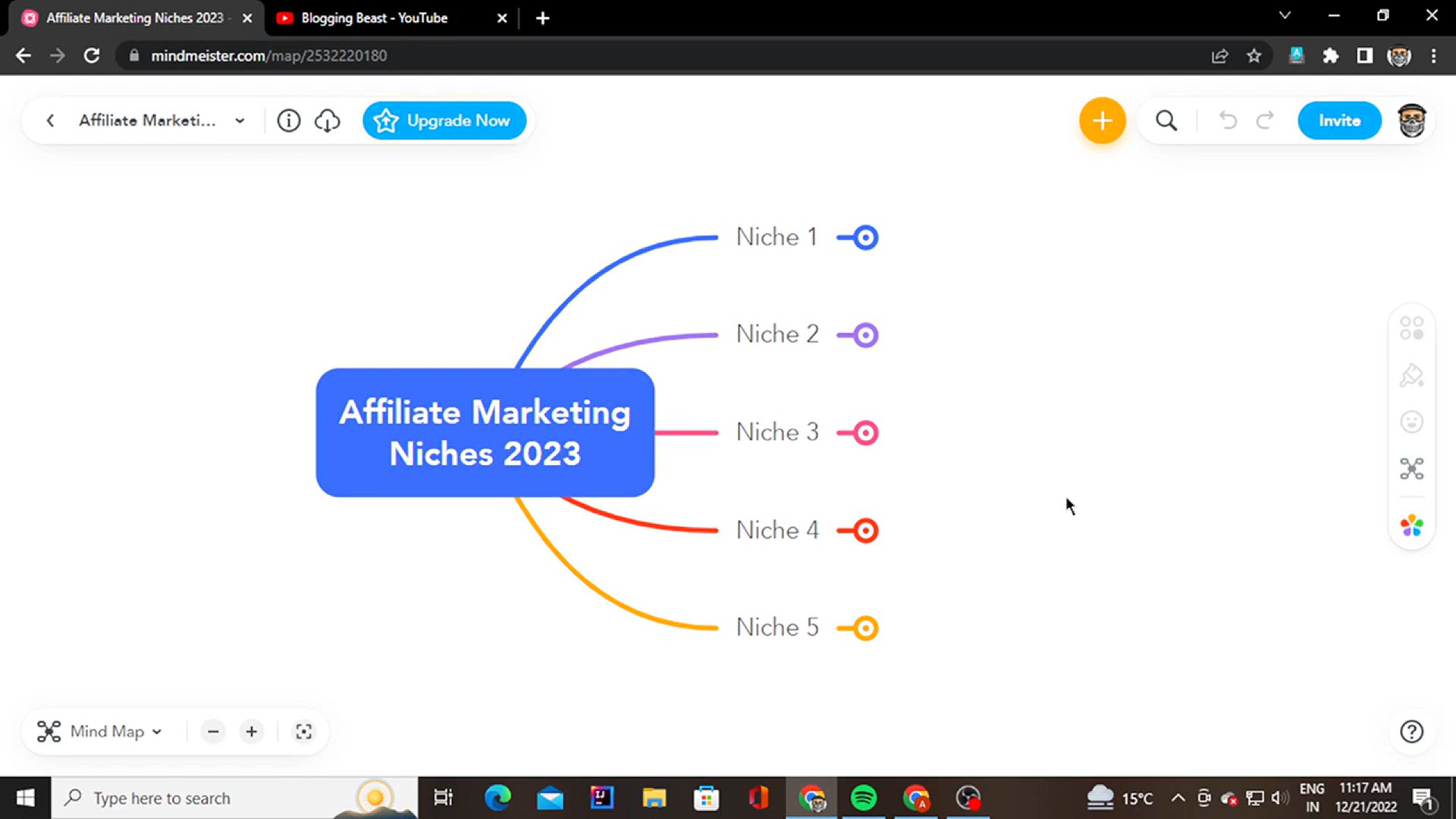Expand Niche 1 blue node circle

(864, 237)
